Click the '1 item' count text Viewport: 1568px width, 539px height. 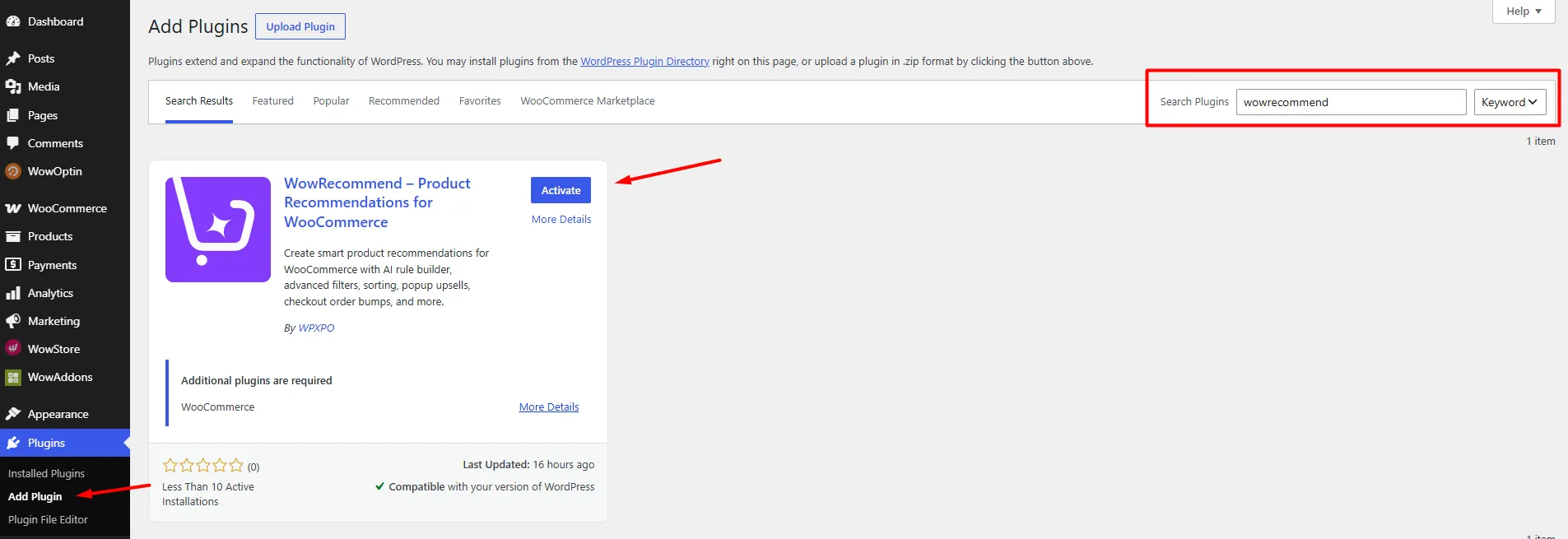1541,142
